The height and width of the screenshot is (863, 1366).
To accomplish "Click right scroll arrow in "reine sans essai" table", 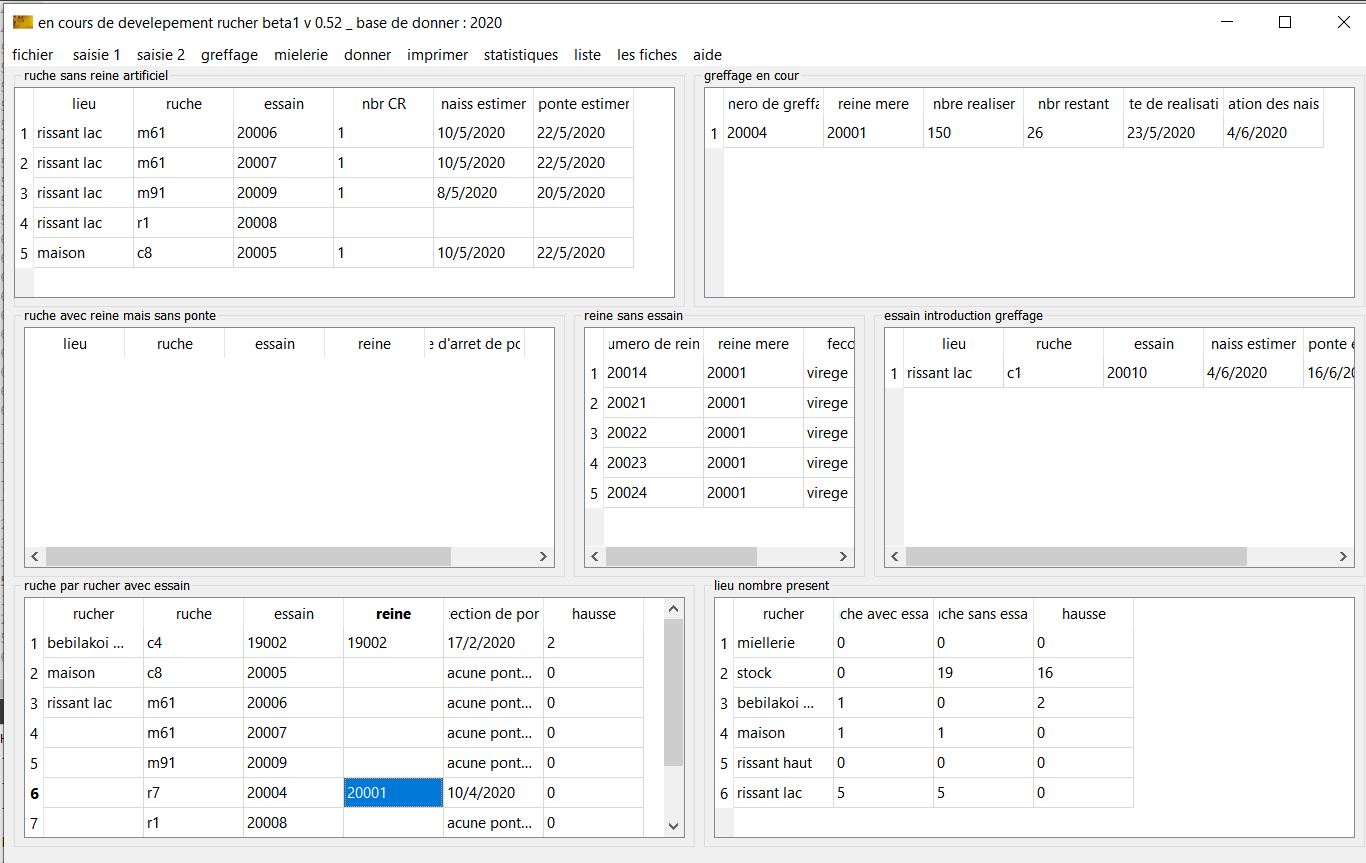I will tap(843, 557).
